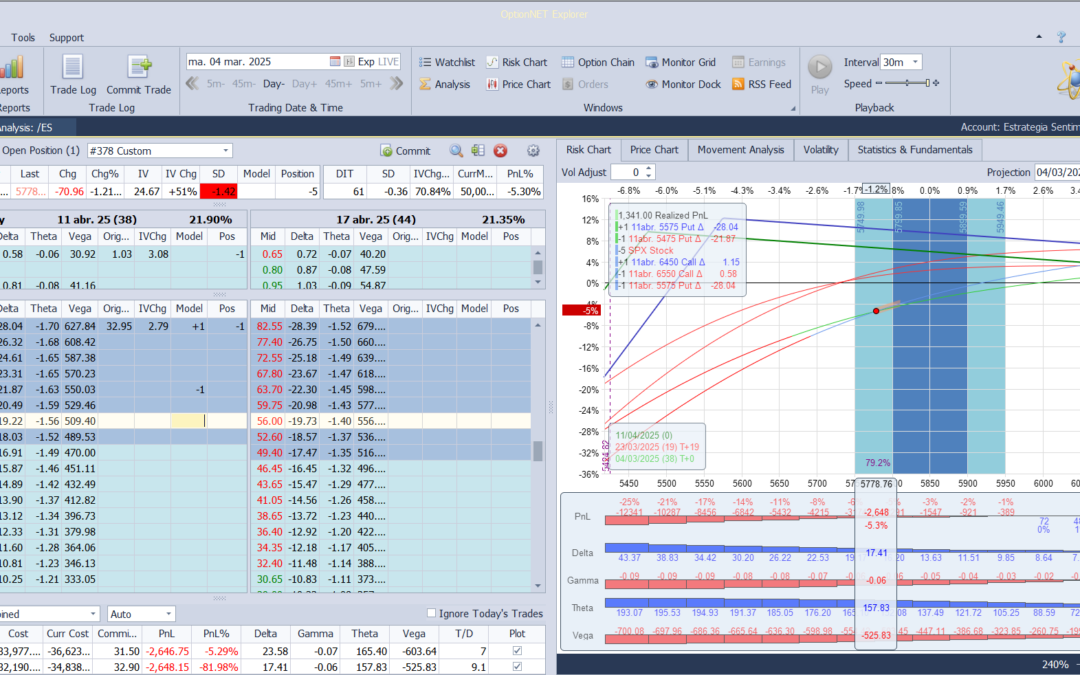Image resolution: width=1080 pixels, height=675 pixels.
Task: Collapse the ribbon with the up arrow
Action: click(1039, 37)
